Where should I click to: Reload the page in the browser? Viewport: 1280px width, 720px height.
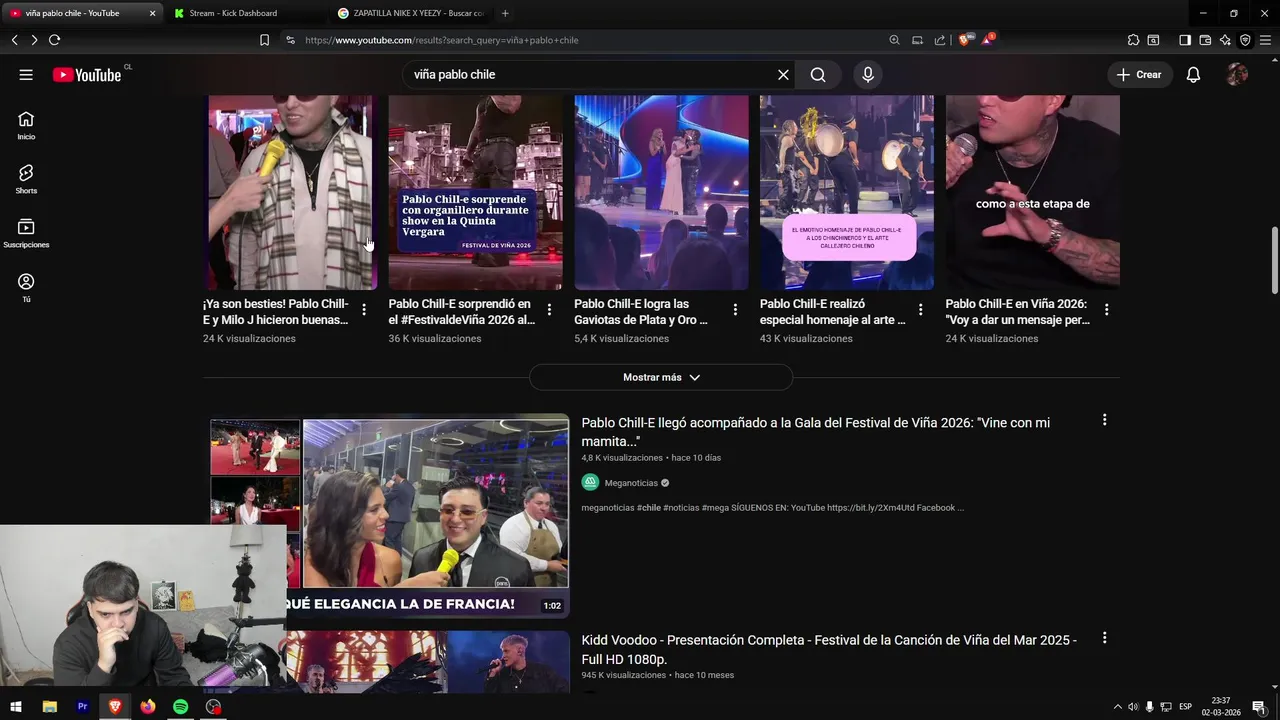coord(54,40)
